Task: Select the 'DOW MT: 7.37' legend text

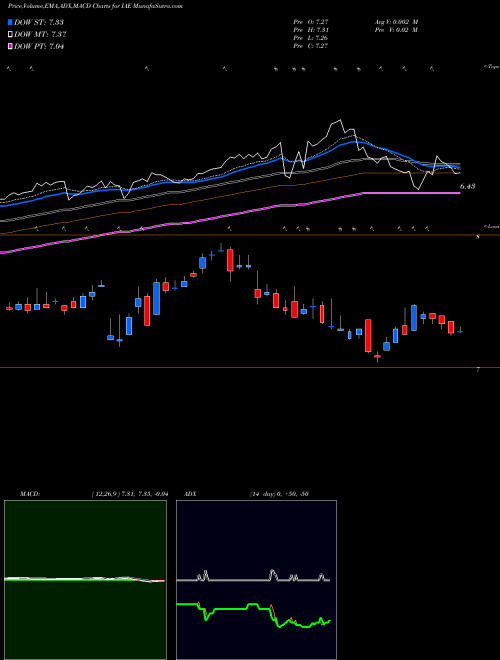Action: [x=40, y=35]
